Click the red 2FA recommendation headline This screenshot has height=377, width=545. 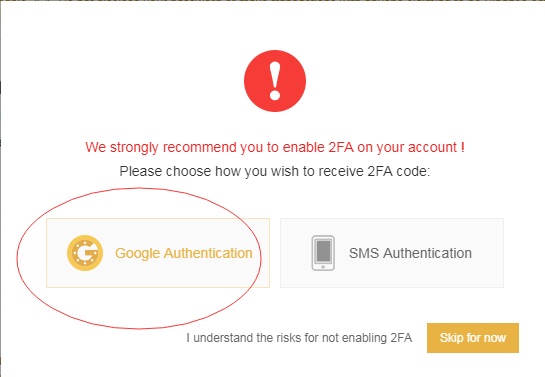[275, 147]
